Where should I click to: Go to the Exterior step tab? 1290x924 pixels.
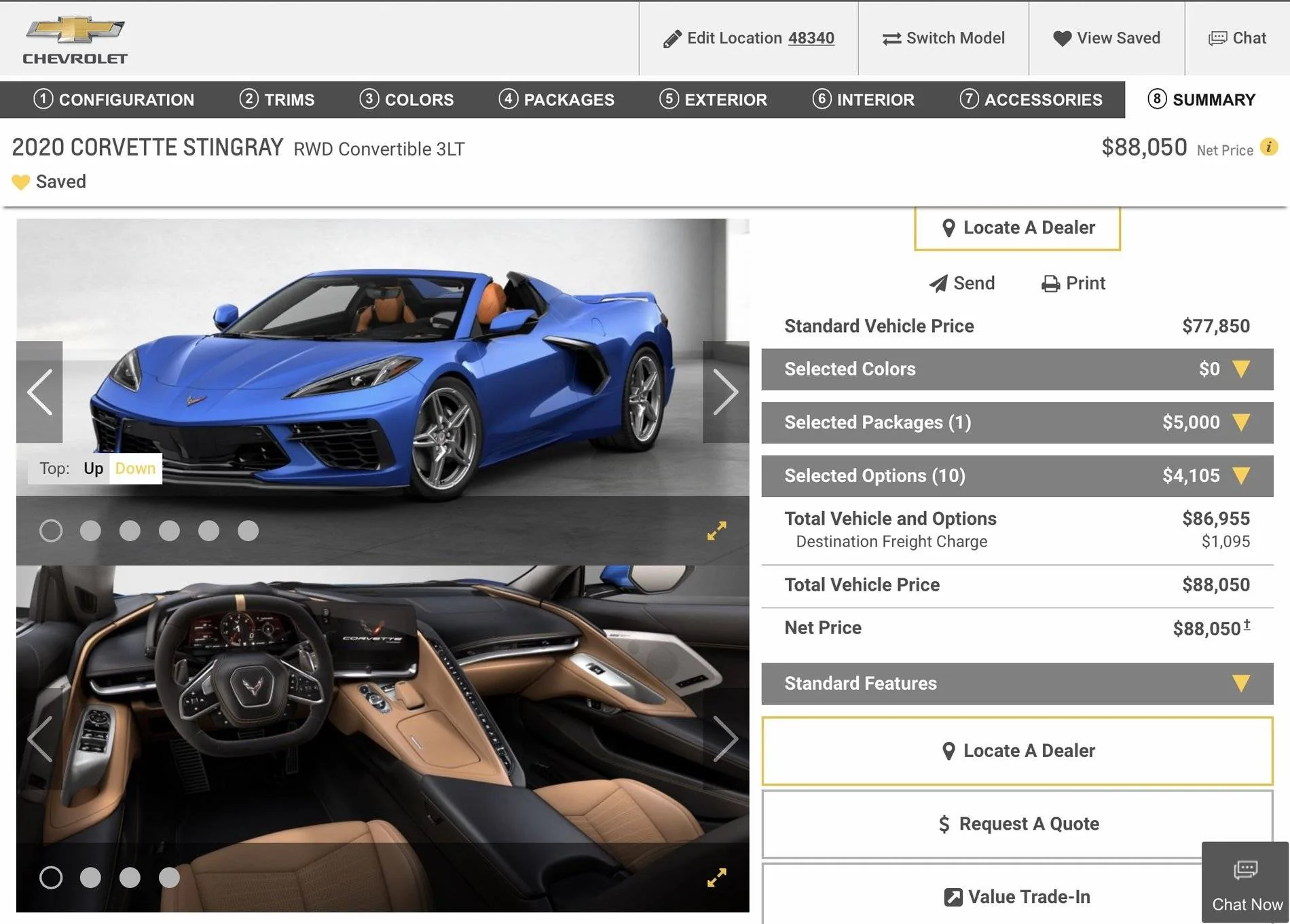tap(713, 100)
